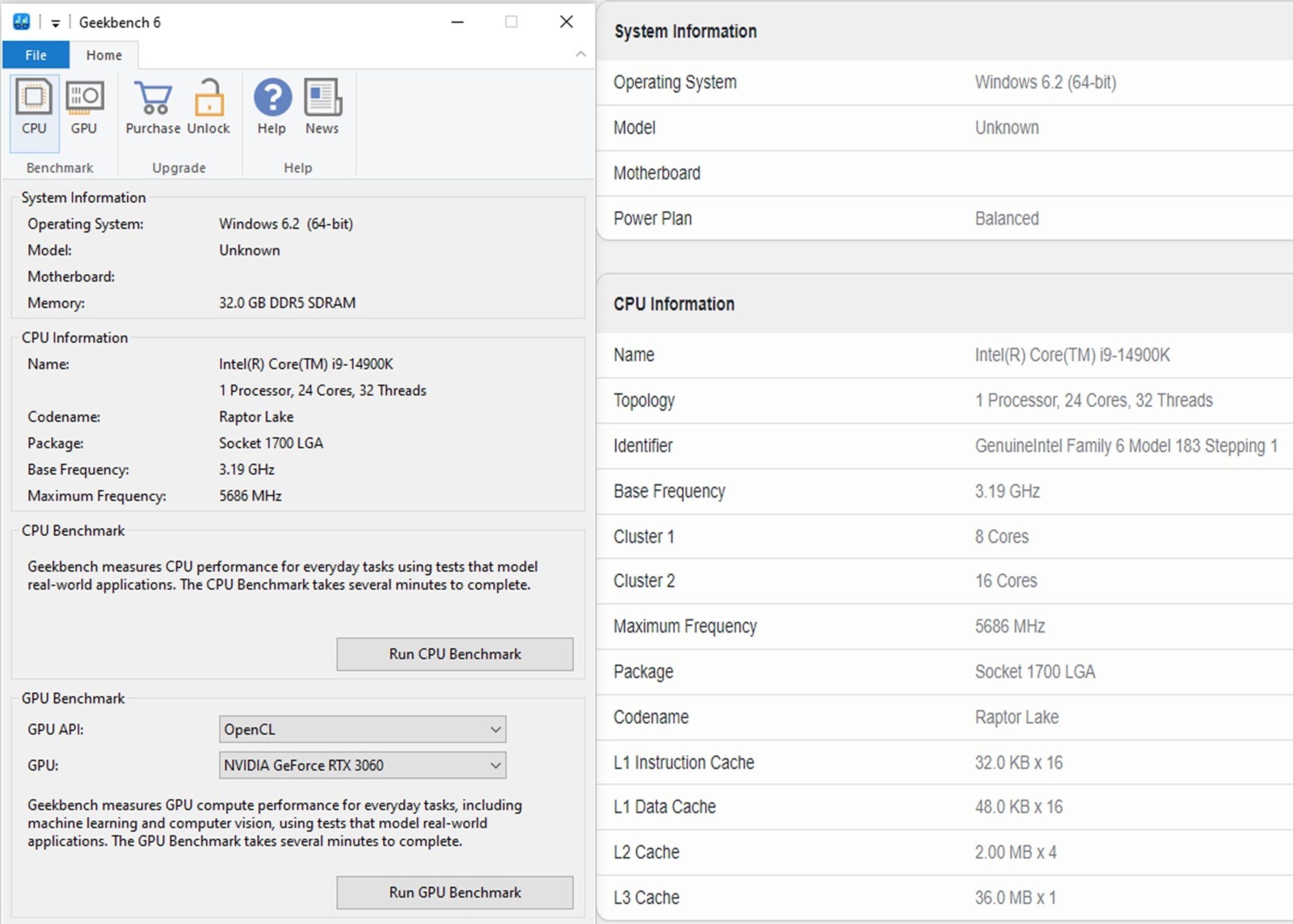
Task: Collapse the ribbon with the chevron
Action: coord(580,54)
